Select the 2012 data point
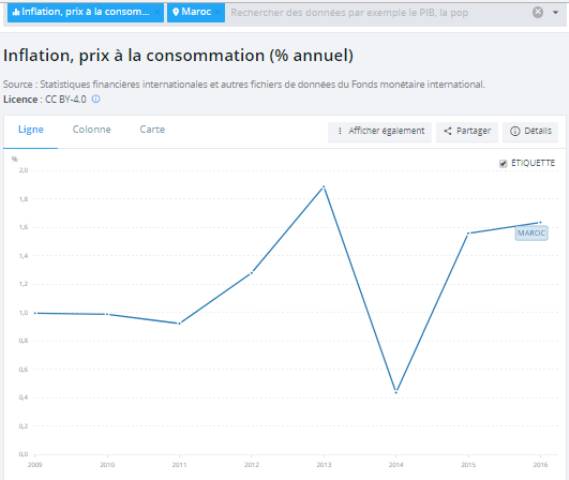569x480 pixels. click(x=251, y=273)
